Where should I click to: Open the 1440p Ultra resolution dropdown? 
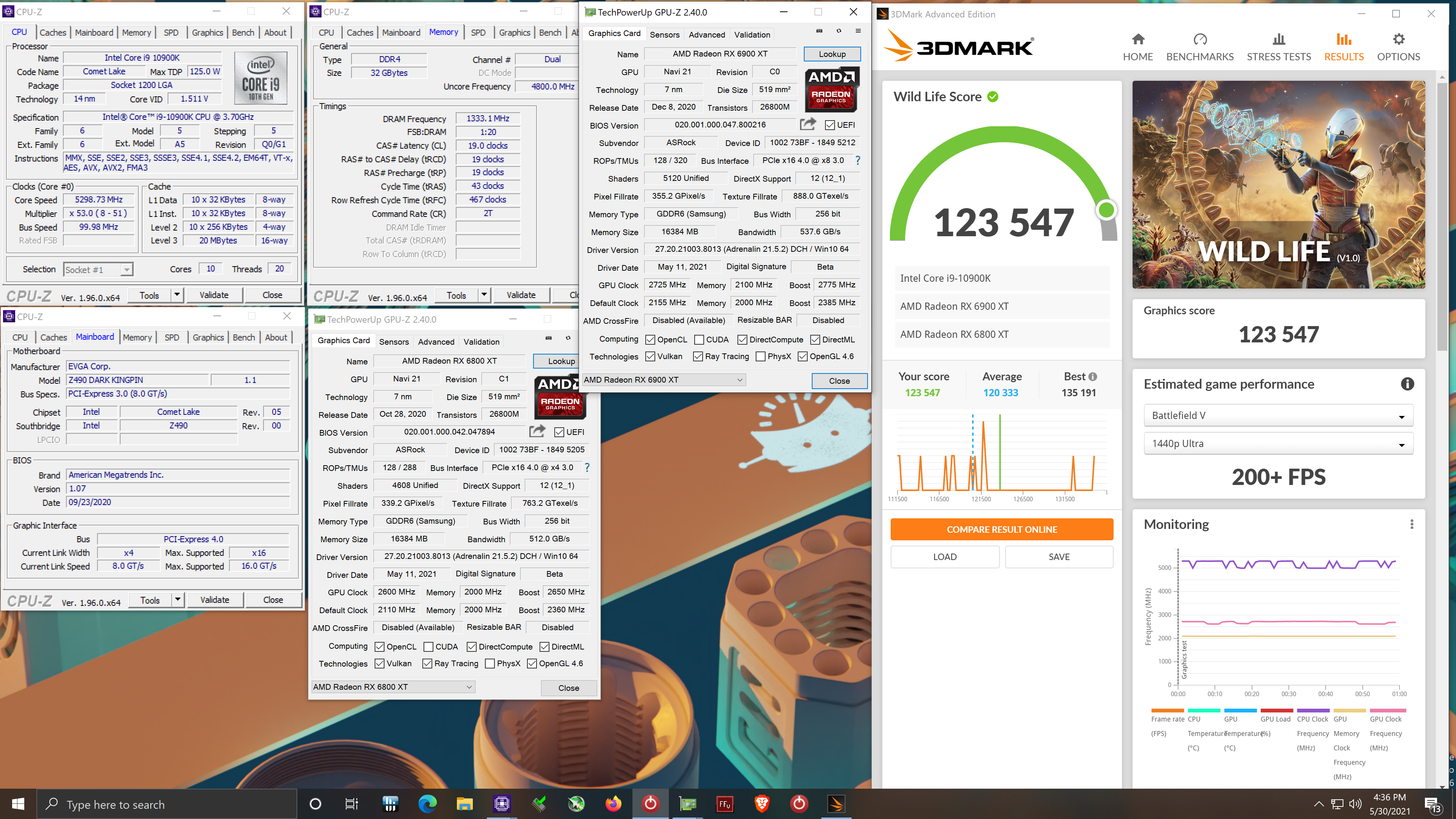click(x=1278, y=444)
